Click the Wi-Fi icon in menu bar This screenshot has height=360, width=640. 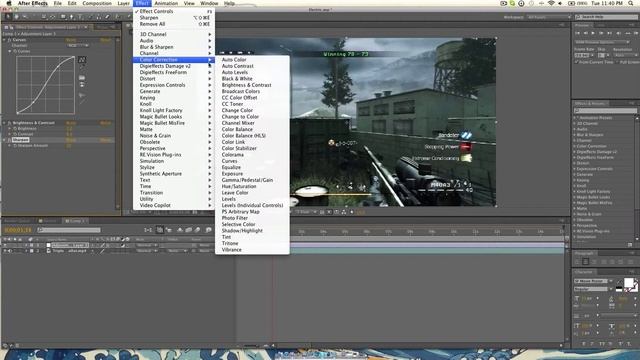(x=551, y=3)
